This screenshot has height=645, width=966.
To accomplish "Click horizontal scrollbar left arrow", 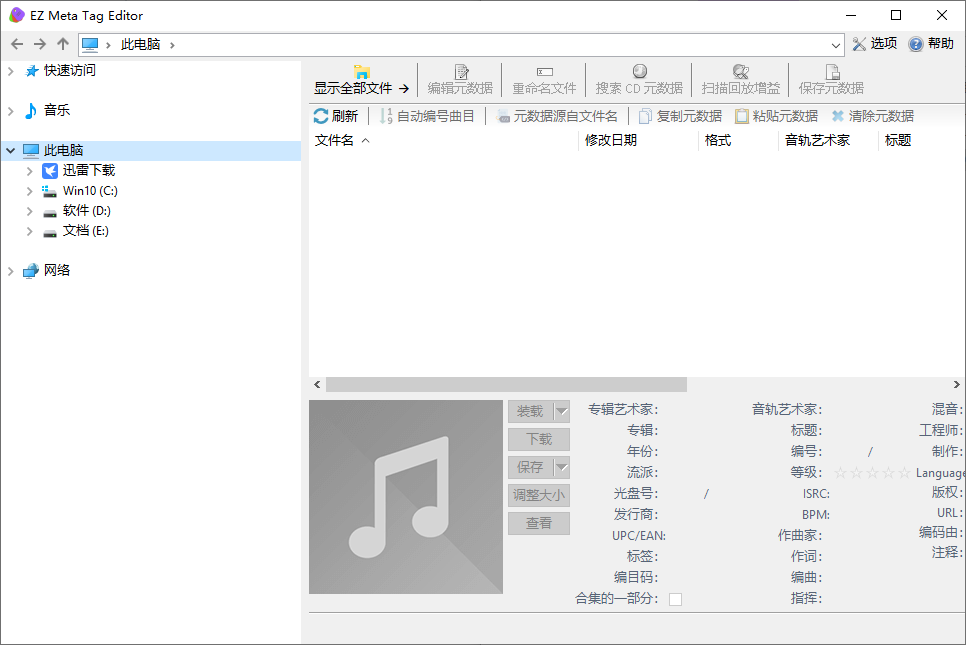I will [317, 384].
